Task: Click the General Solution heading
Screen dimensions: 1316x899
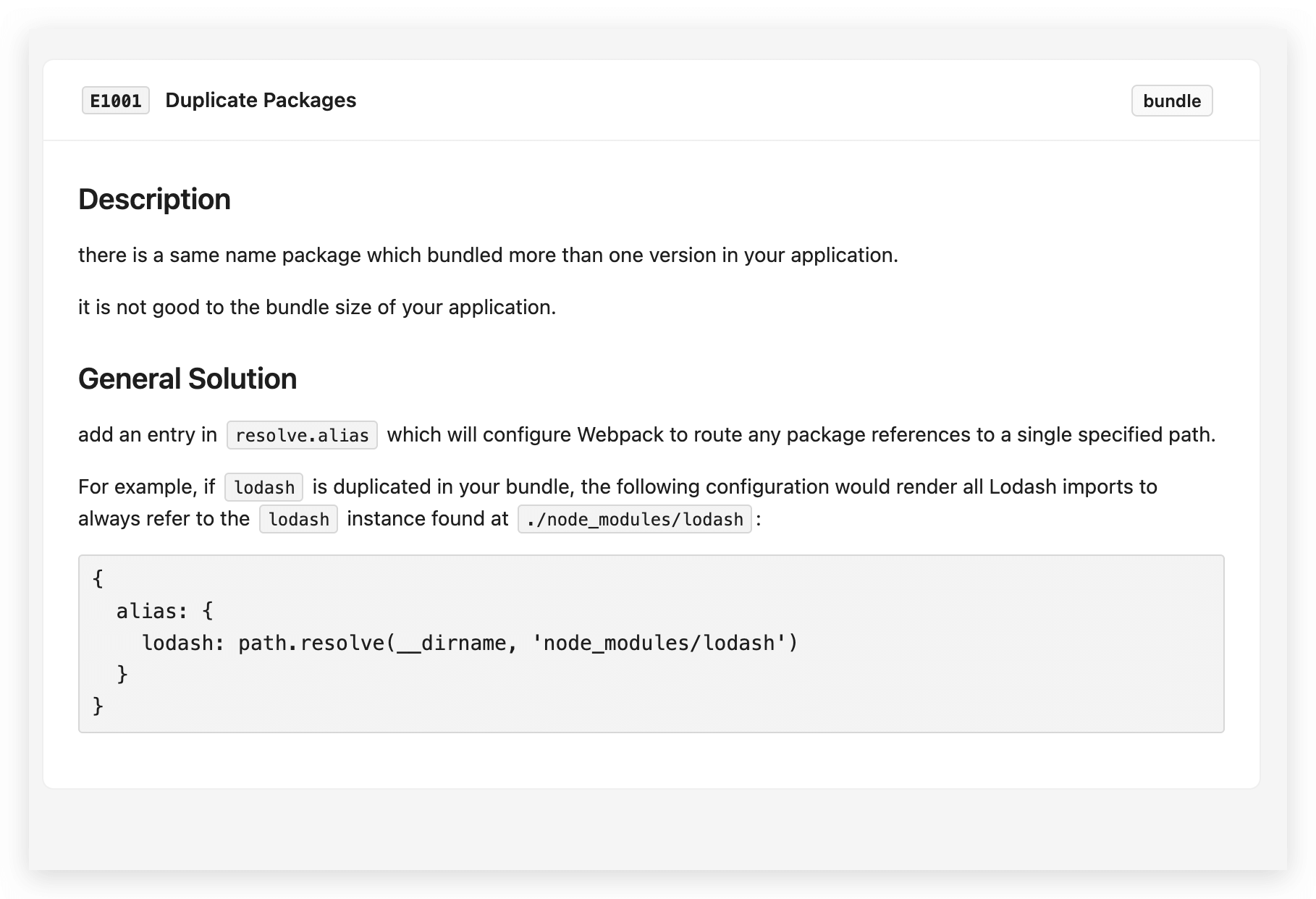Action: (x=187, y=379)
